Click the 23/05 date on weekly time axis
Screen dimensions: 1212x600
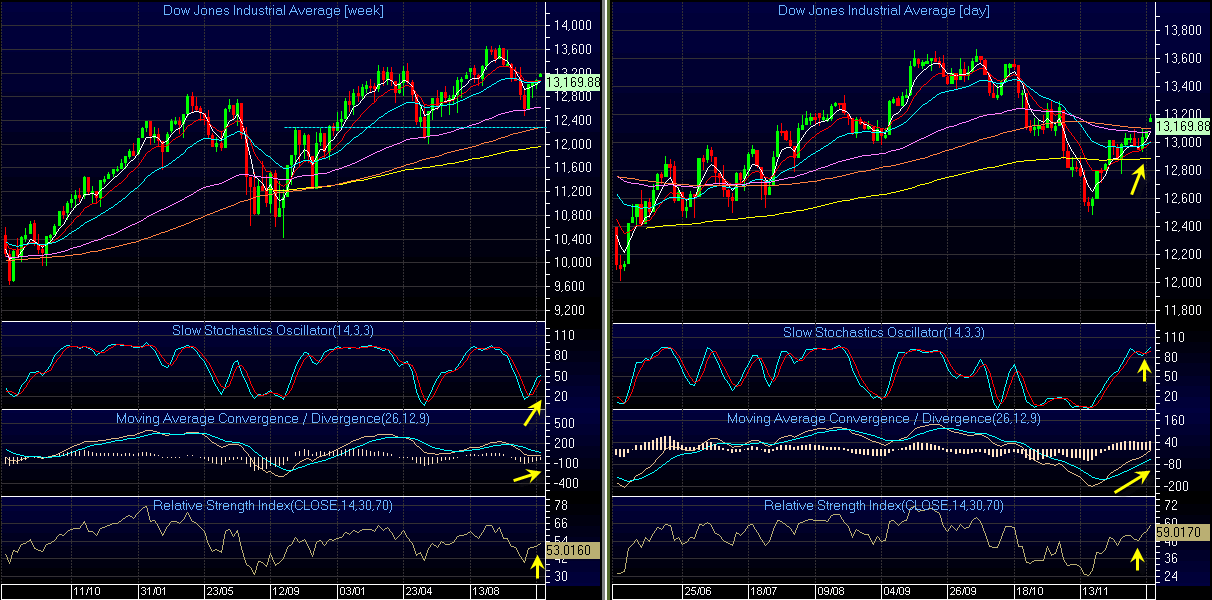pyautogui.click(x=218, y=592)
